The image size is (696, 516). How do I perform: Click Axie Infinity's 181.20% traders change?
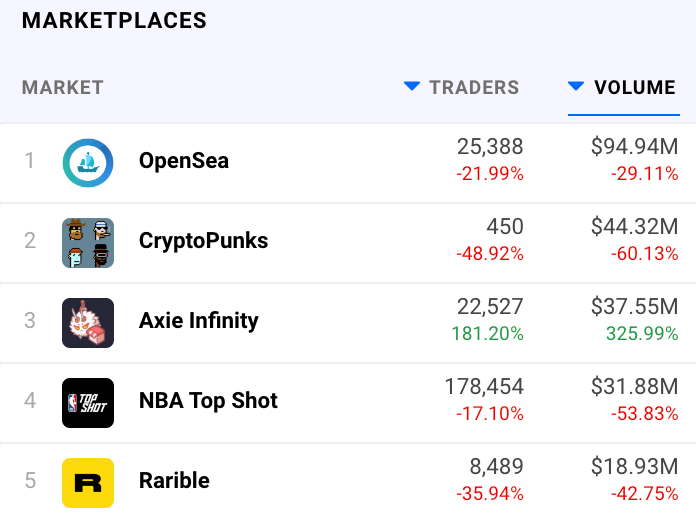(489, 334)
